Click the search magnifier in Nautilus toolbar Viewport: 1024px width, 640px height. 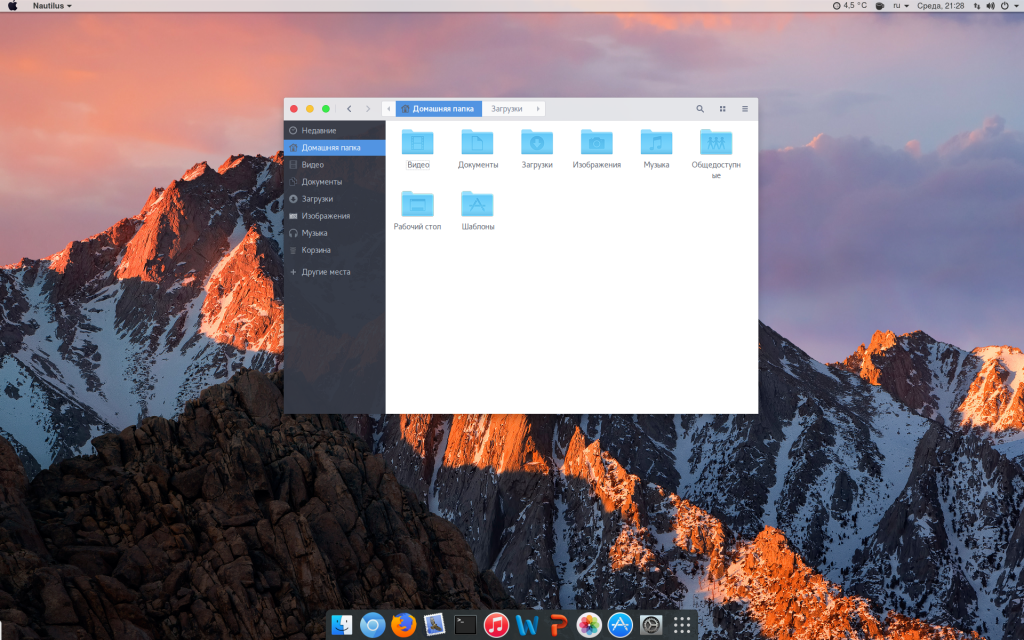[700, 109]
